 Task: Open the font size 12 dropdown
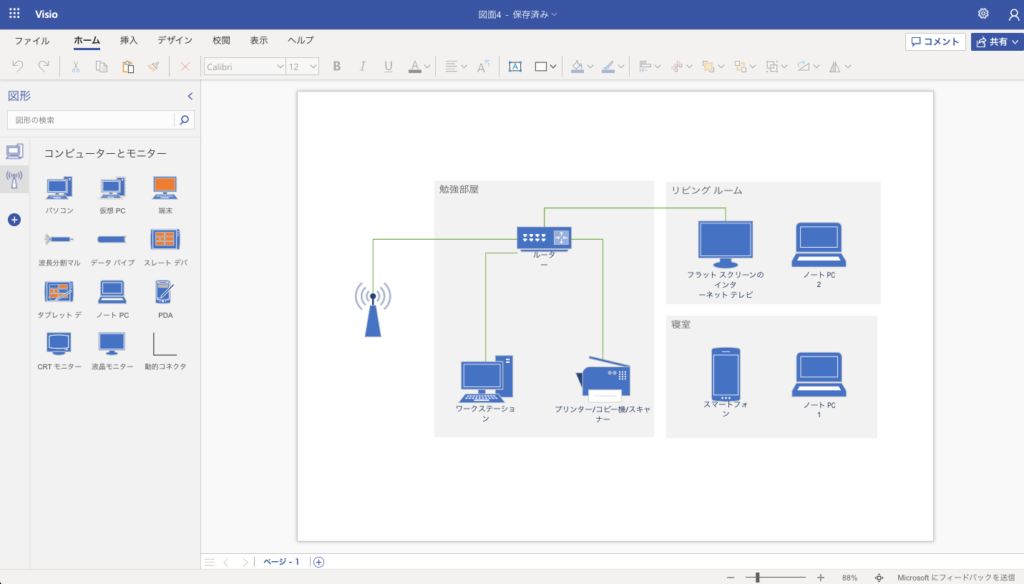[x=302, y=67]
